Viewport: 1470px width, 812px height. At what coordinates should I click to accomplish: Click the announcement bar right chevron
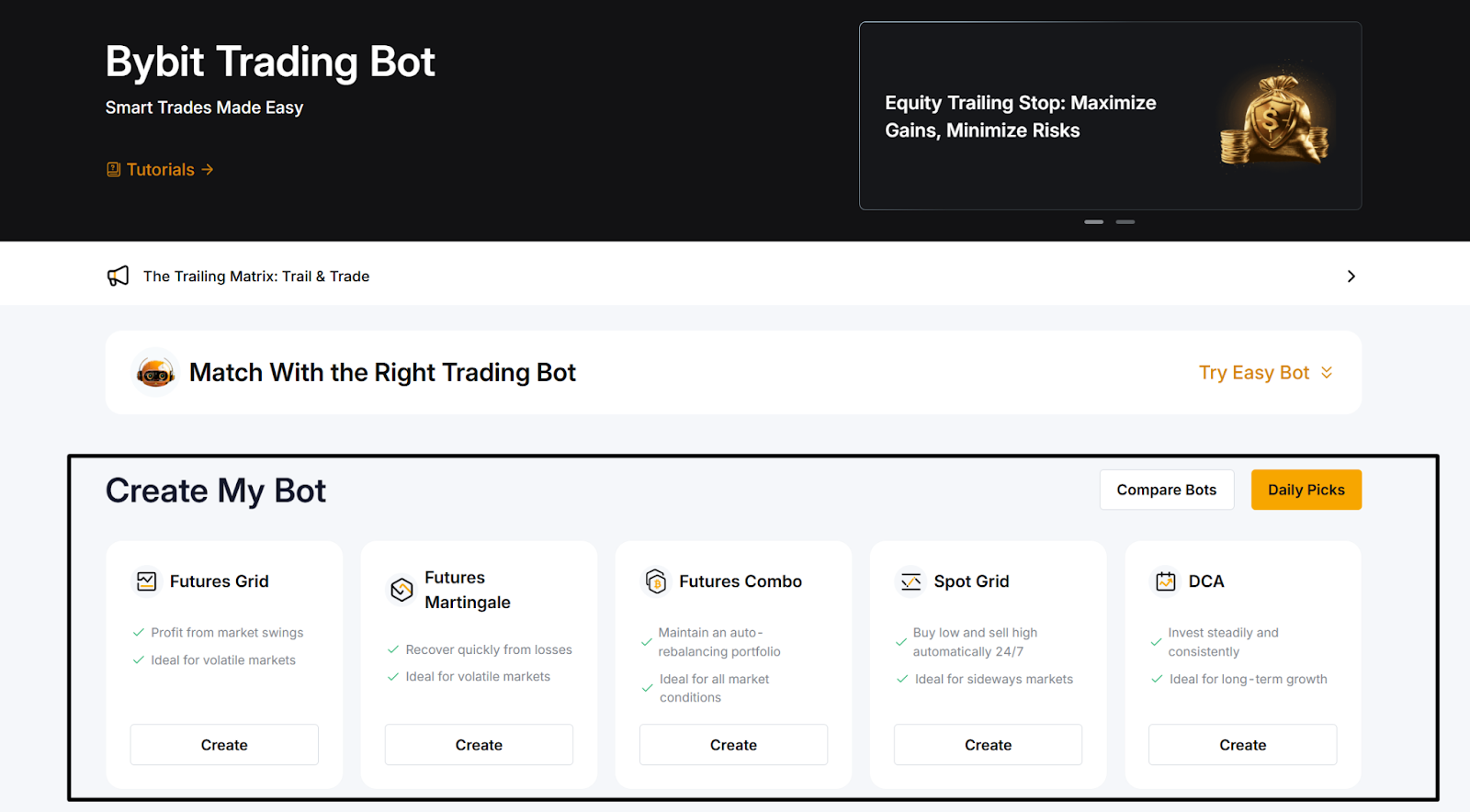1351,276
